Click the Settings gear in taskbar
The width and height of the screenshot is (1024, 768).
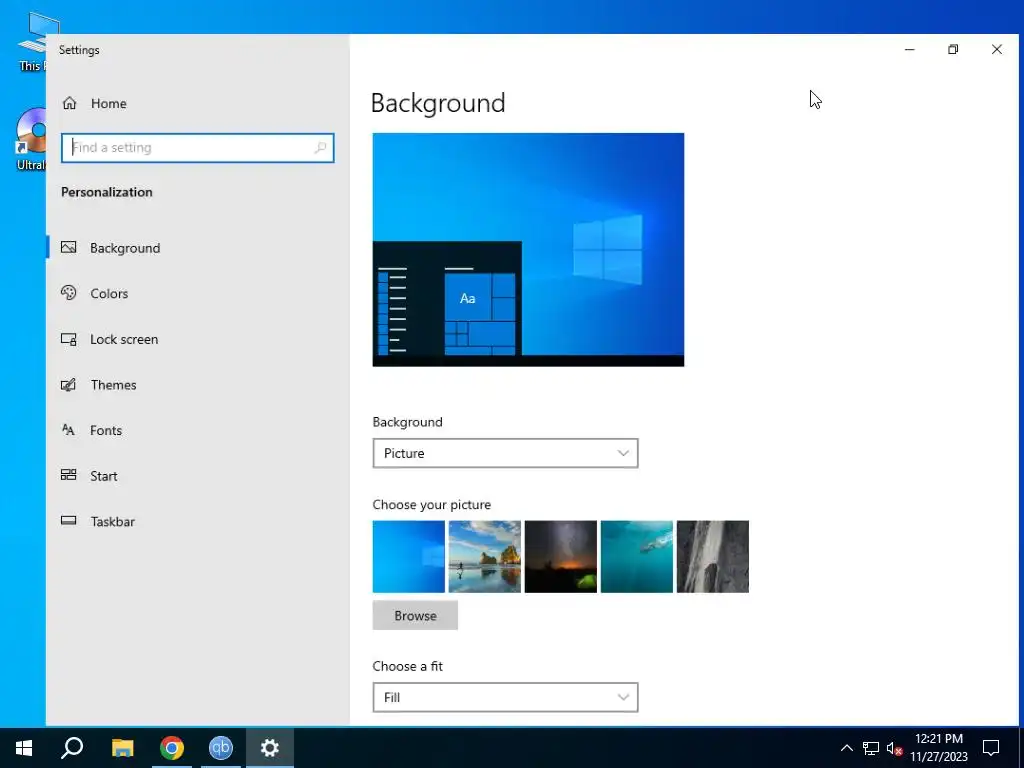[270, 748]
